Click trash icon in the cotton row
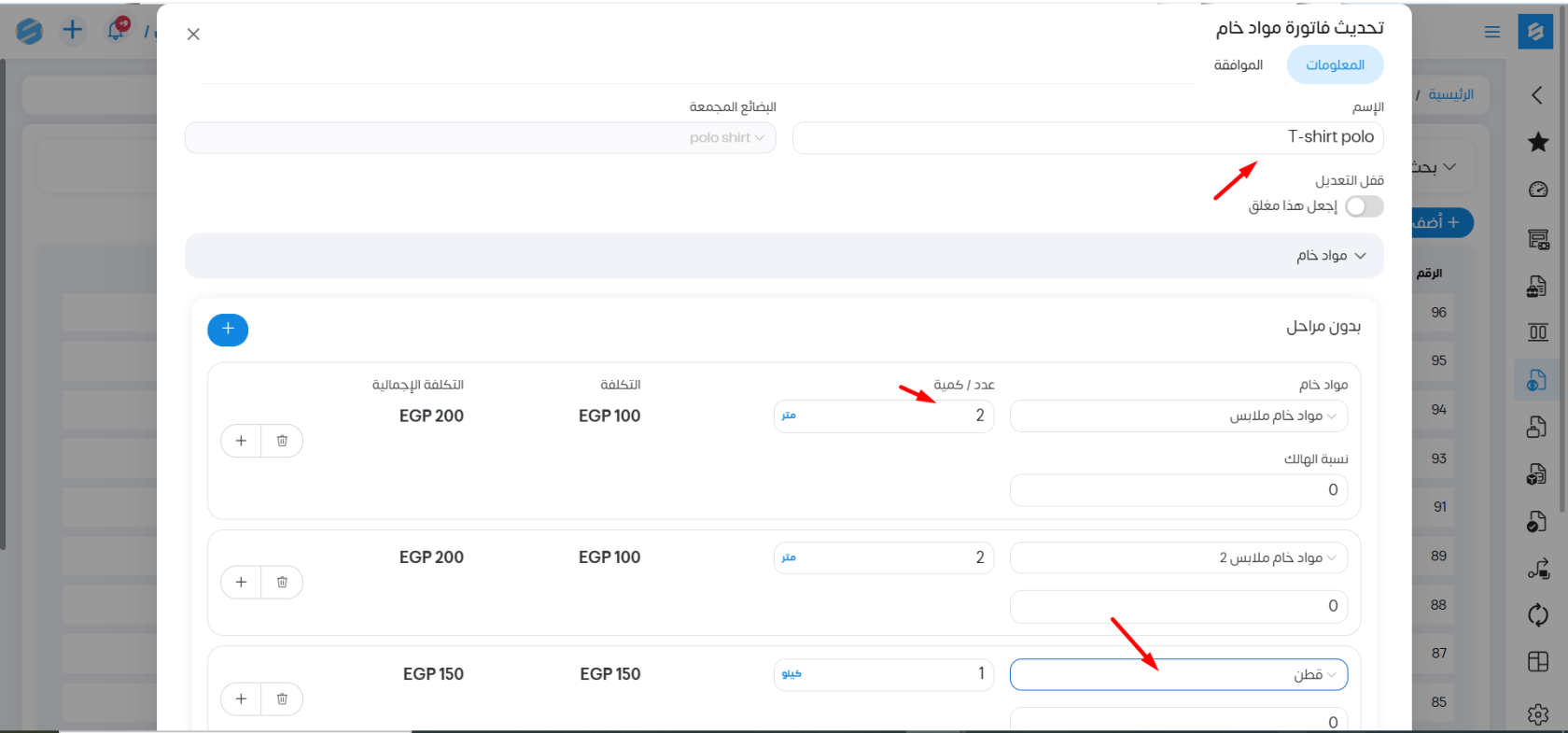This screenshot has width=1568, height=733. (282, 698)
